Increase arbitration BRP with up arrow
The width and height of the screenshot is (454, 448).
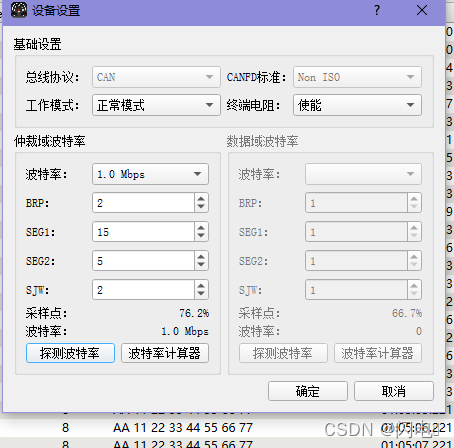point(201,198)
